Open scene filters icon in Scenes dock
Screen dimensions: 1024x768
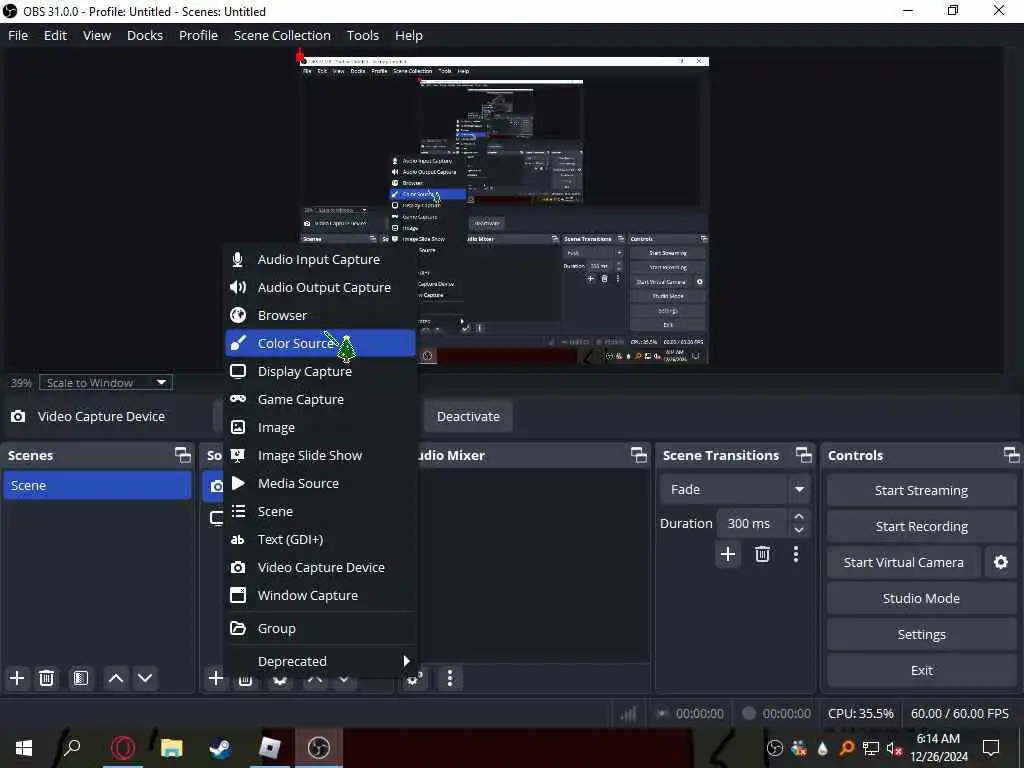[80, 678]
